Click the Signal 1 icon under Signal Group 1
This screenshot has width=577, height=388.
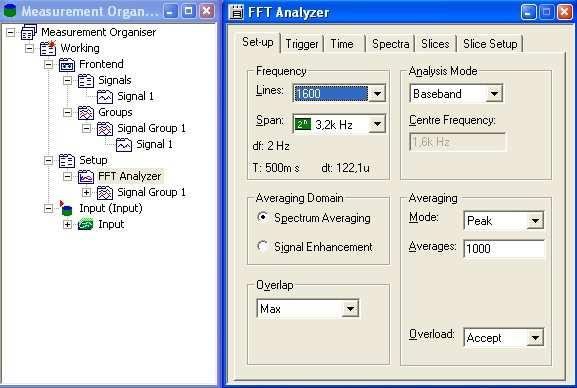[124, 144]
